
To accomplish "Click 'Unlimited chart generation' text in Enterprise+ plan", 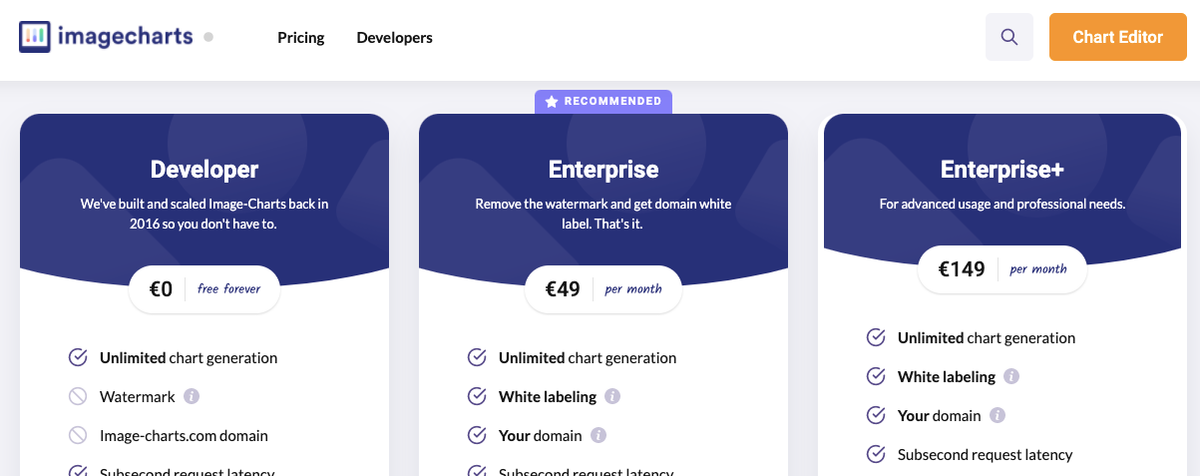I will coord(987,338).
